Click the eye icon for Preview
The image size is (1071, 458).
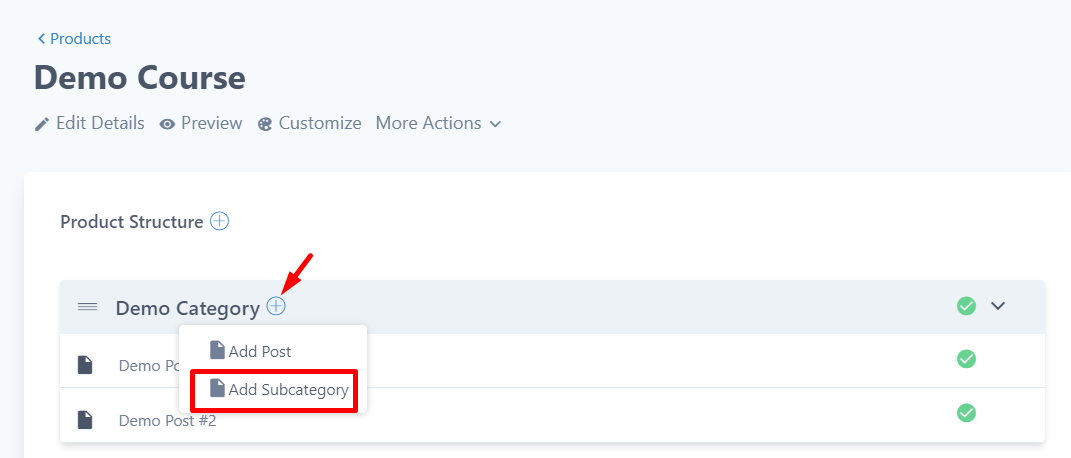(x=167, y=124)
